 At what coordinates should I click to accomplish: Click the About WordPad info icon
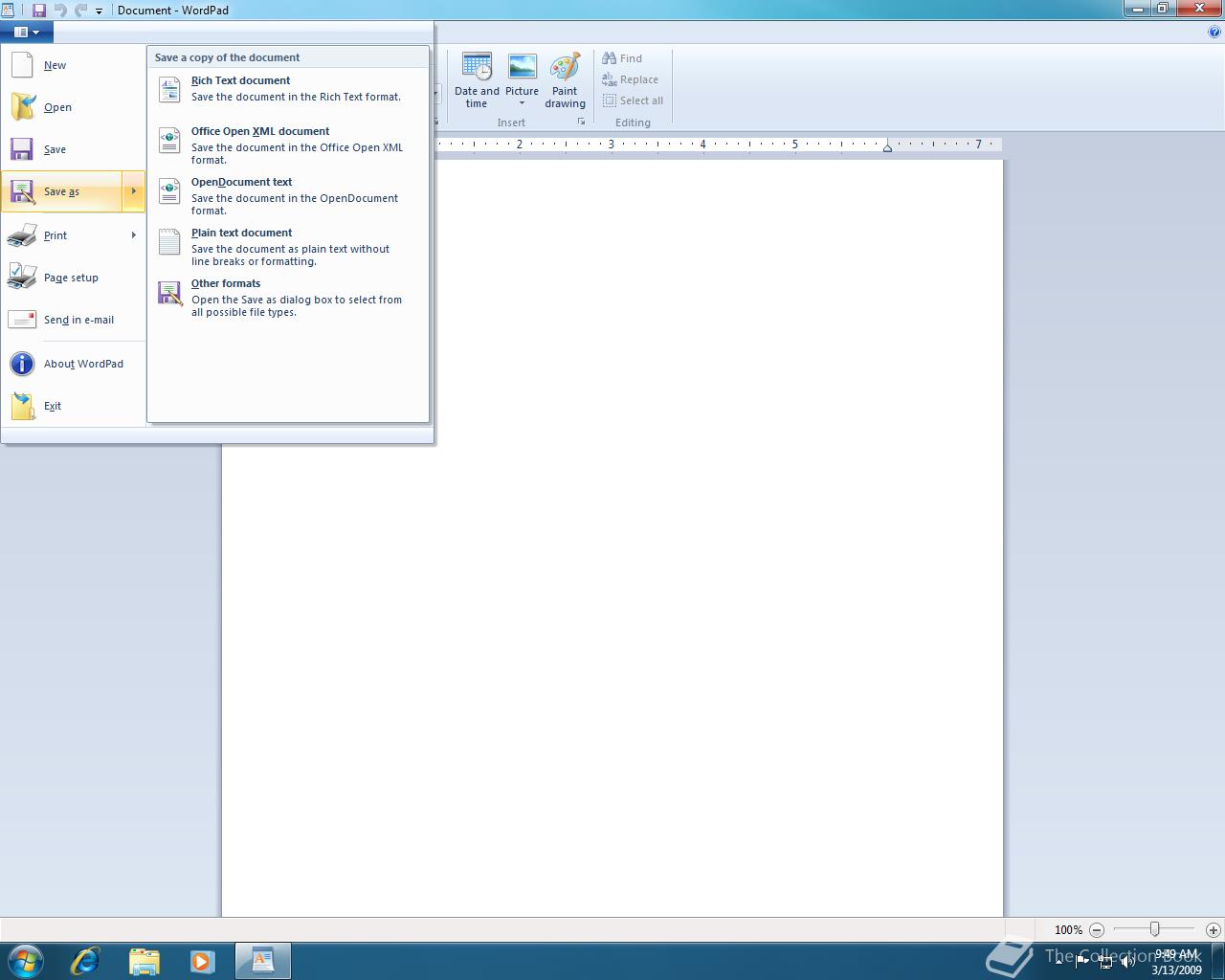pos(22,364)
